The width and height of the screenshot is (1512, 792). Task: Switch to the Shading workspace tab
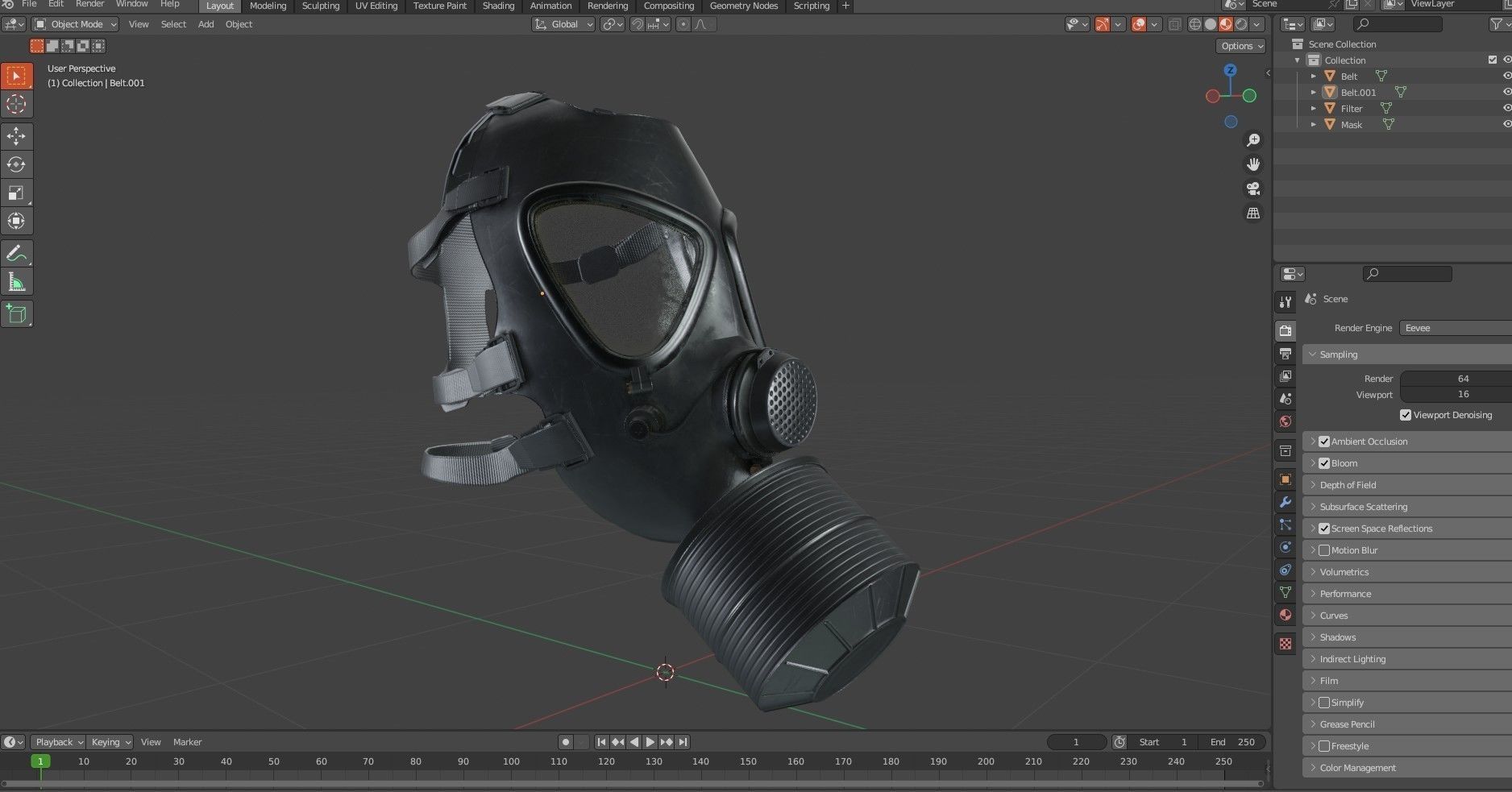[498, 6]
